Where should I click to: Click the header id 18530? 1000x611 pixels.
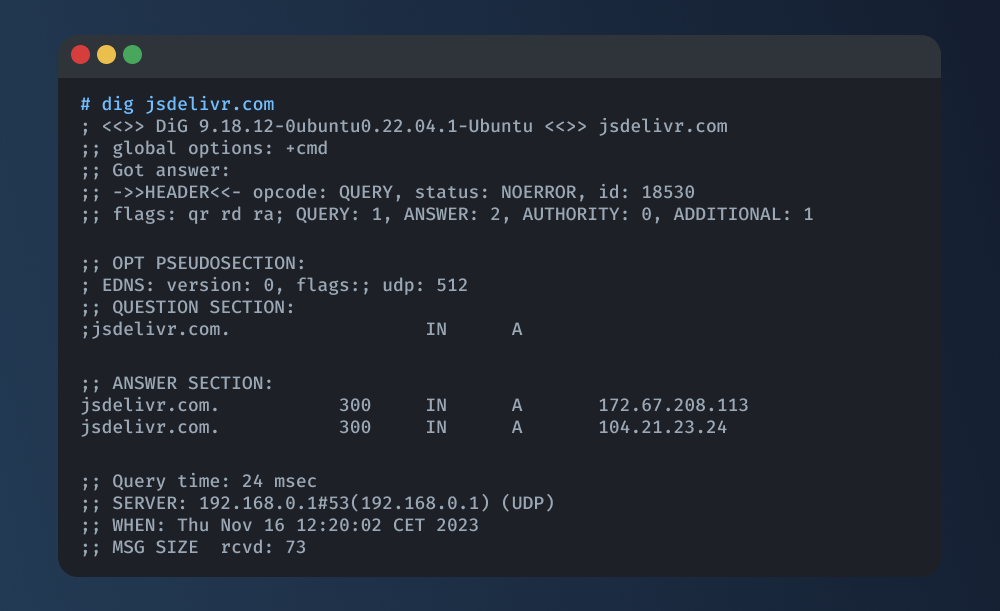point(668,192)
